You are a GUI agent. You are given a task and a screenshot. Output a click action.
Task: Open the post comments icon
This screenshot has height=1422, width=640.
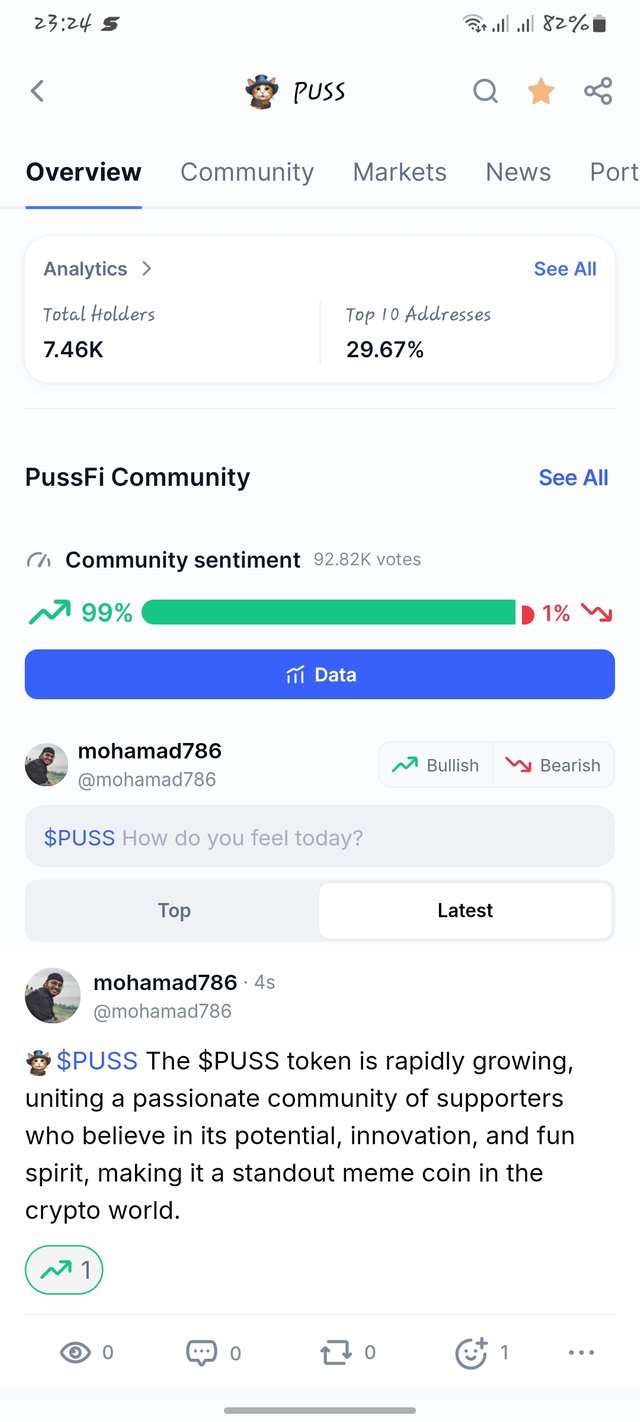[201, 1353]
